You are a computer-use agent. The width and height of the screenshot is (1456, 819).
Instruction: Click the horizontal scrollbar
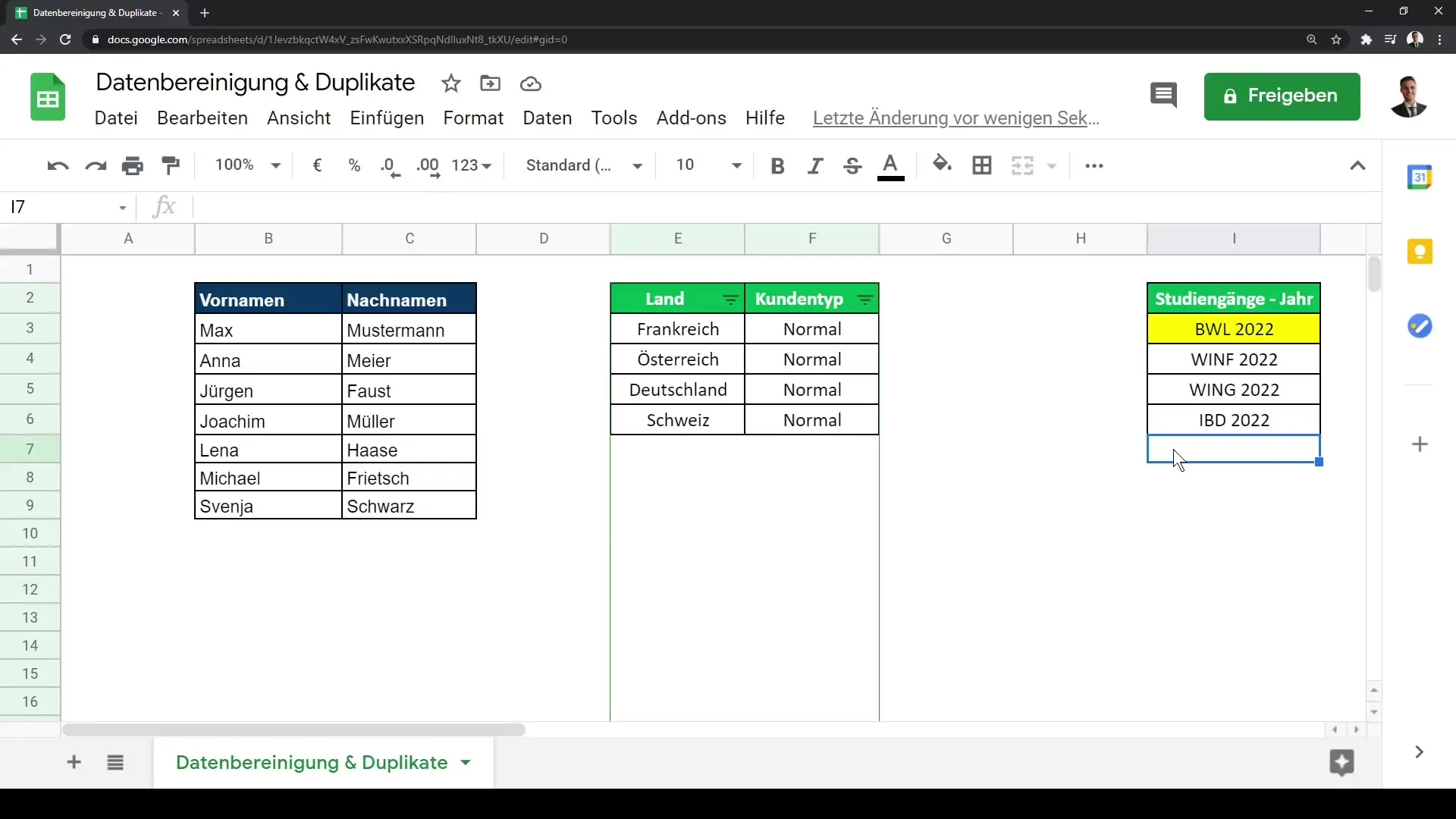(x=294, y=730)
